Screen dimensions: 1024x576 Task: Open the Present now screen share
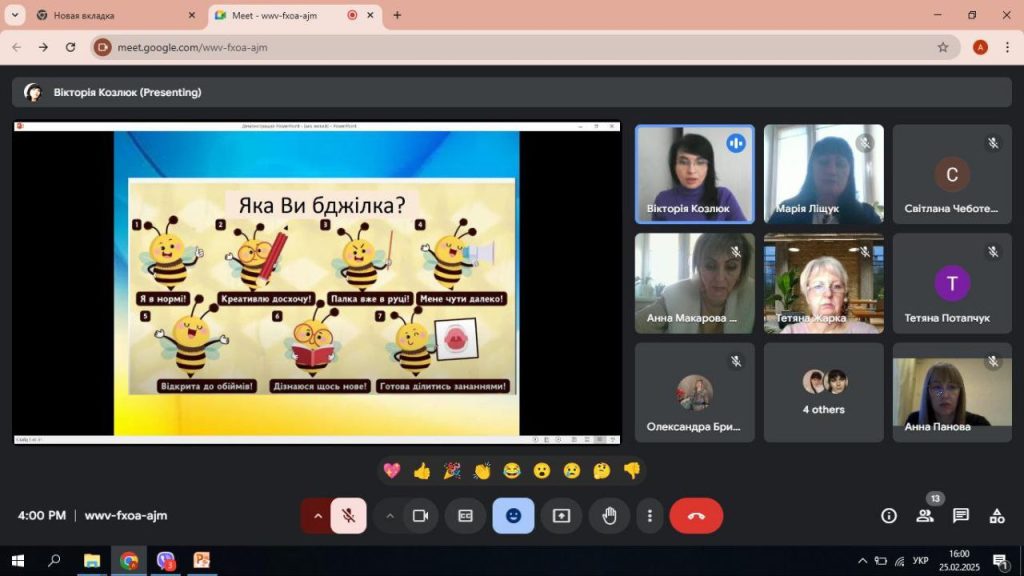click(x=561, y=516)
